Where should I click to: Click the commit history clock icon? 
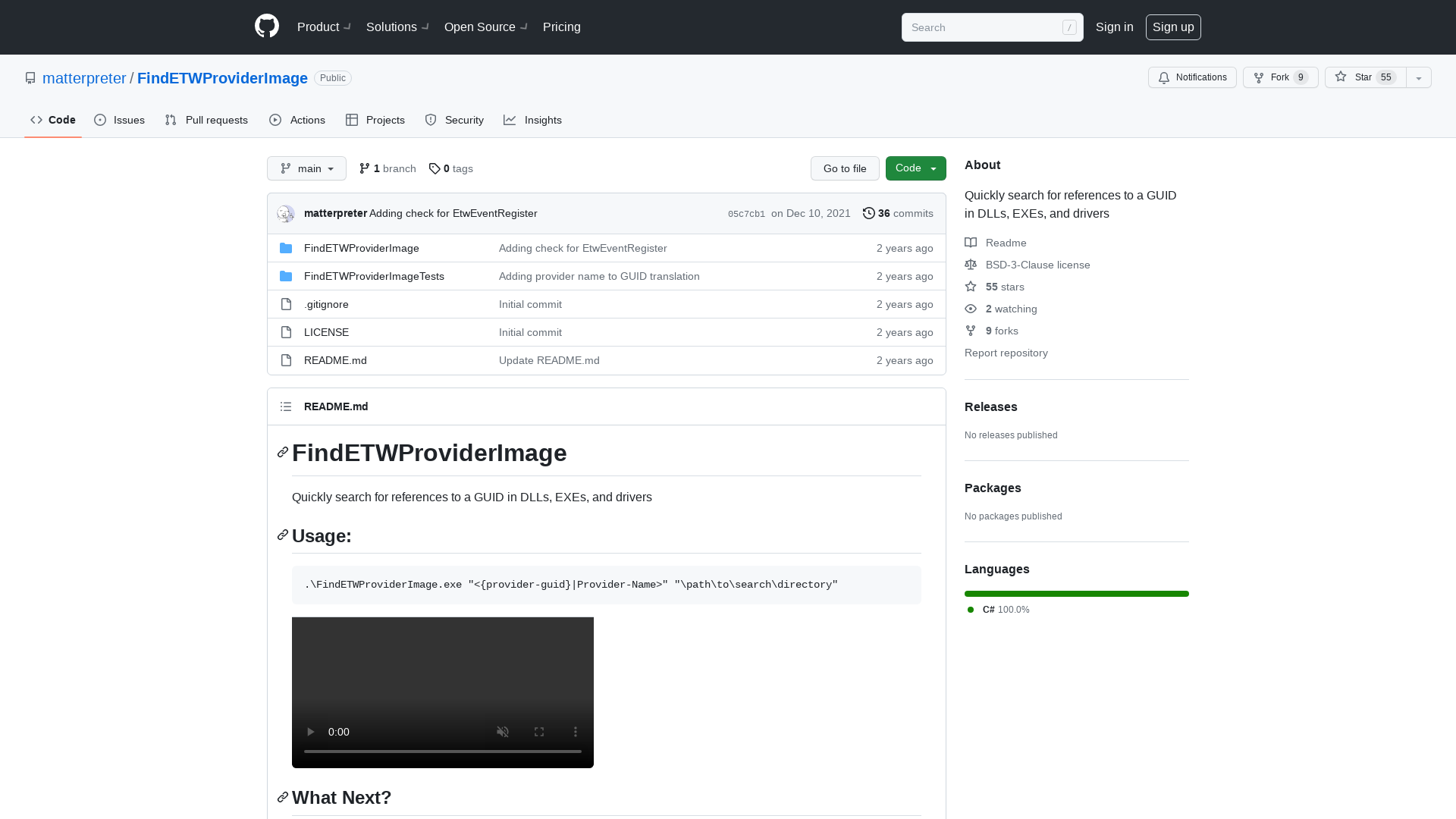(x=869, y=213)
